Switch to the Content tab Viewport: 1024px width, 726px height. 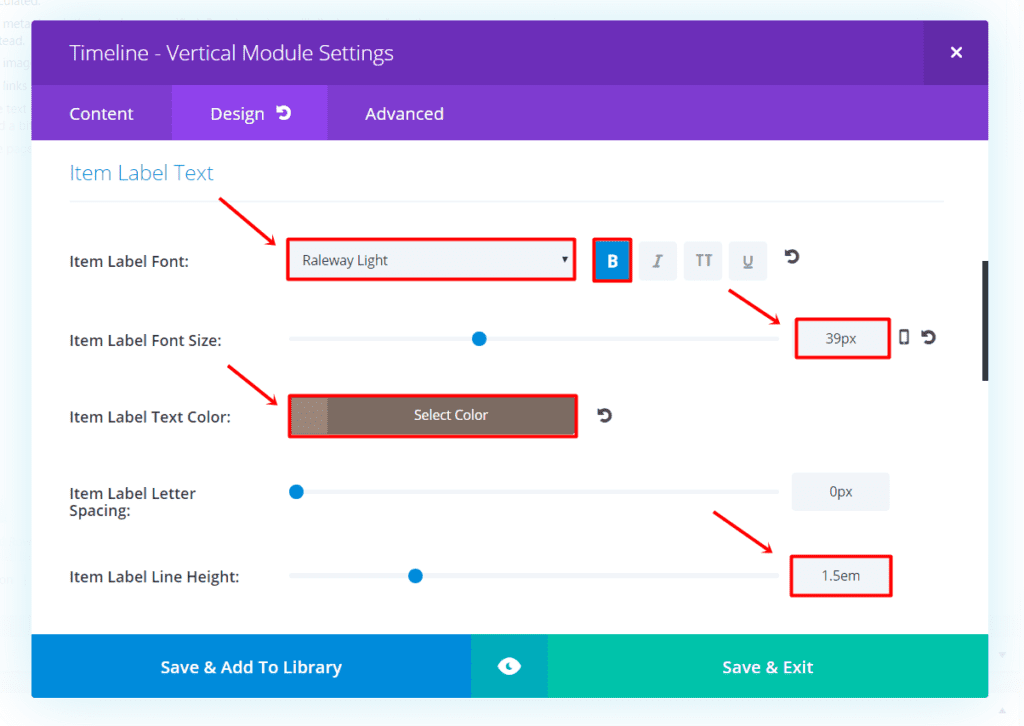coord(101,113)
